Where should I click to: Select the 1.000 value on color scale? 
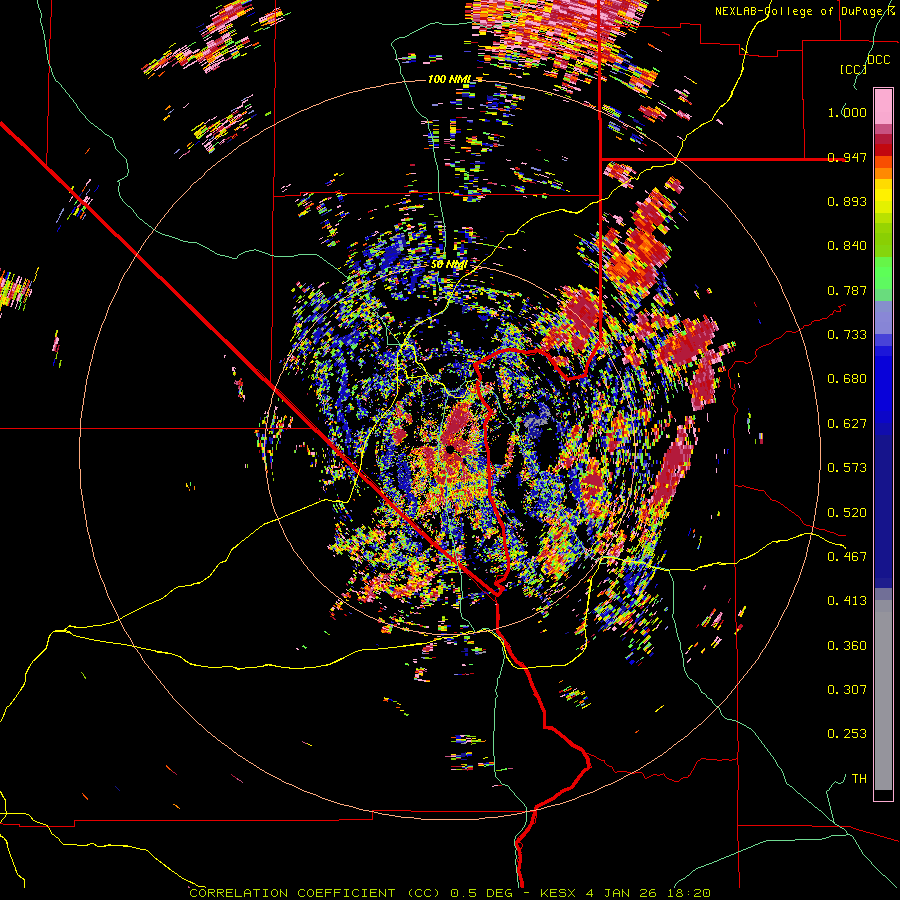pos(847,112)
